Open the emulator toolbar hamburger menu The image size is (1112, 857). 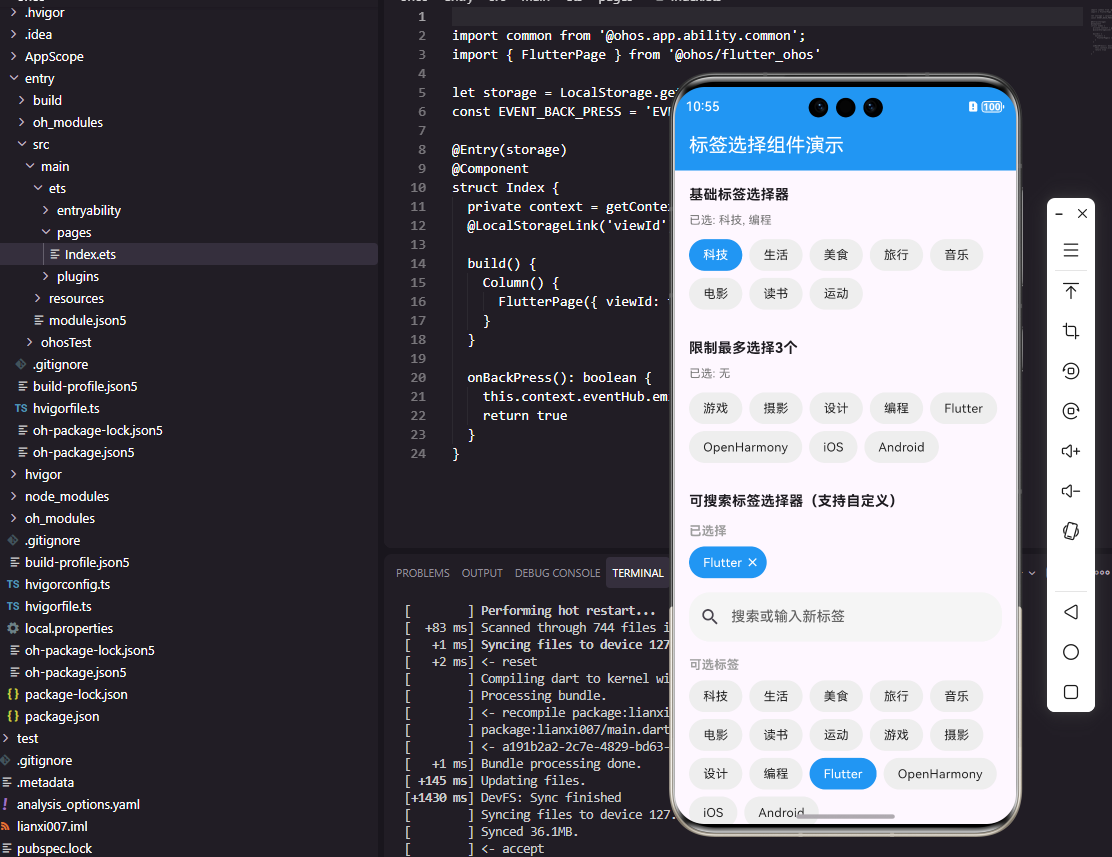[1070, 250]
